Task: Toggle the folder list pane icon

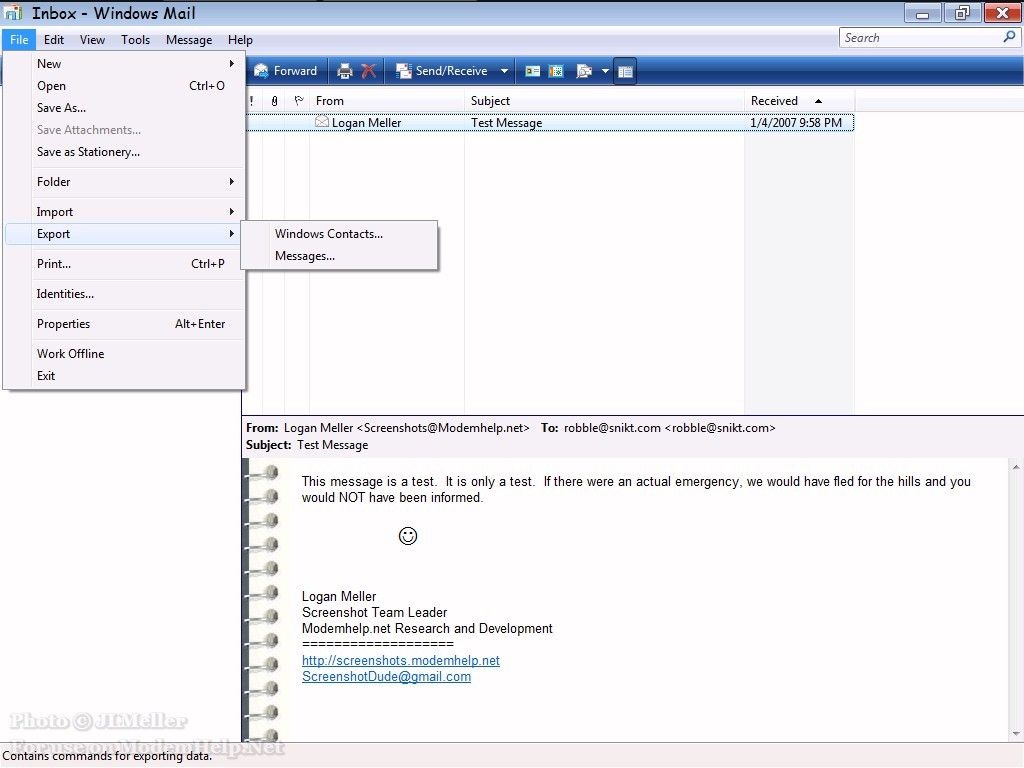Action: (x=625, y=71)
